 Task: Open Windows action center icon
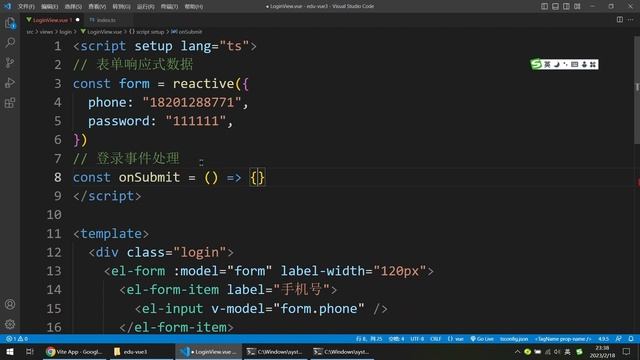click(626, 351)
